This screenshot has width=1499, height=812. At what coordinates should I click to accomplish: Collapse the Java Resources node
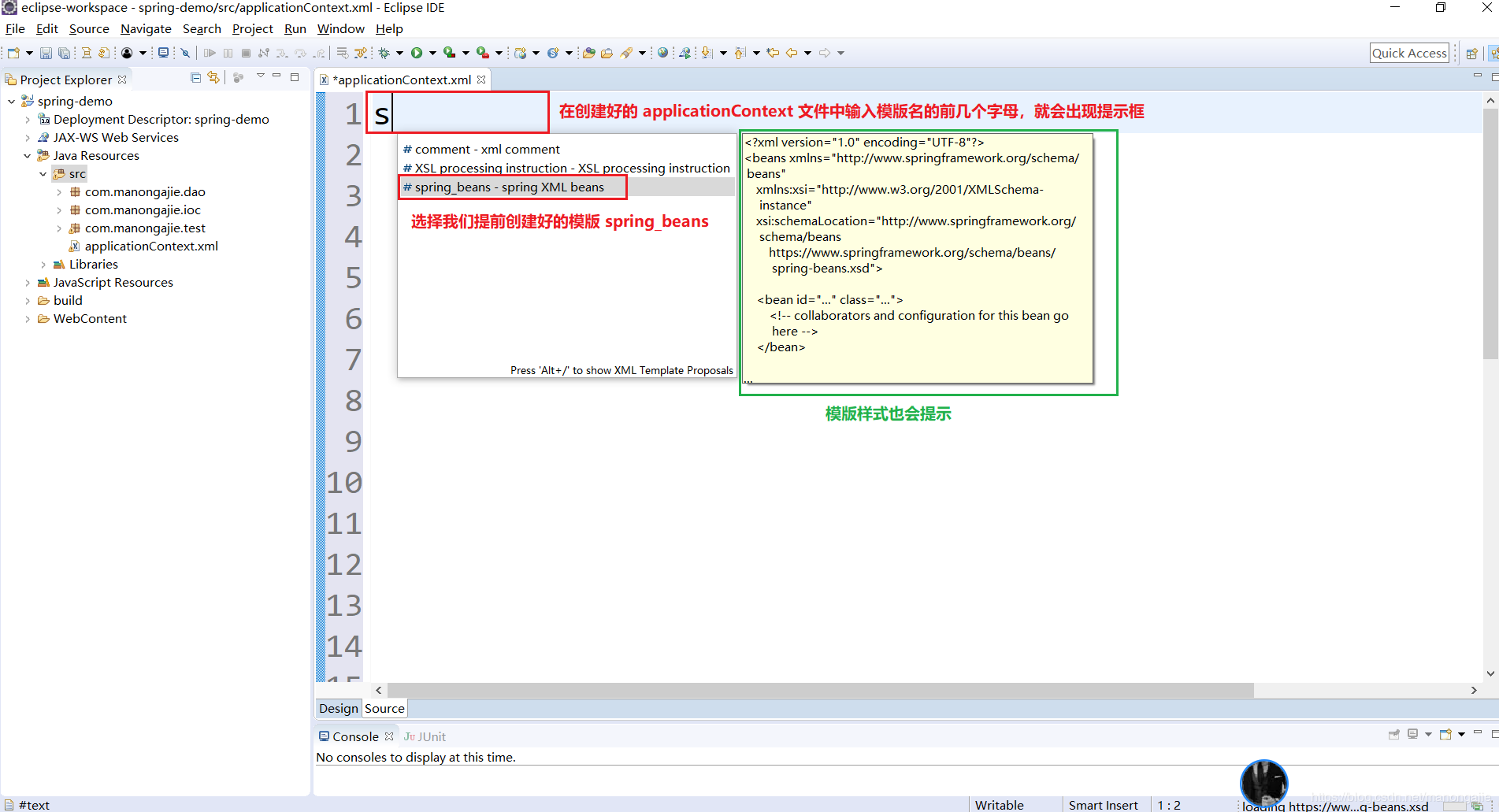28,155
